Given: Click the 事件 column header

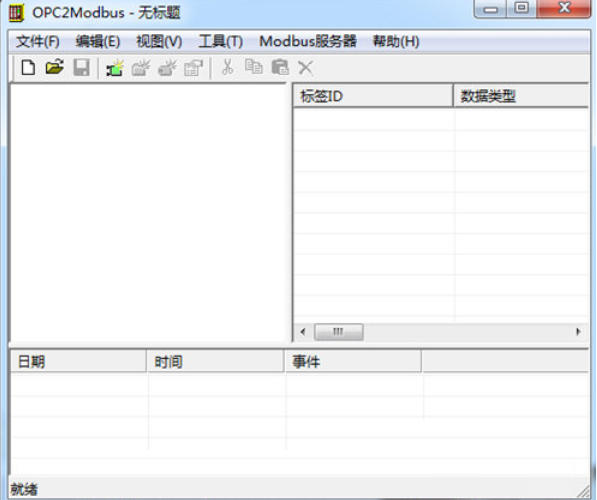Looking at the screenshot, I should point(353,361).
